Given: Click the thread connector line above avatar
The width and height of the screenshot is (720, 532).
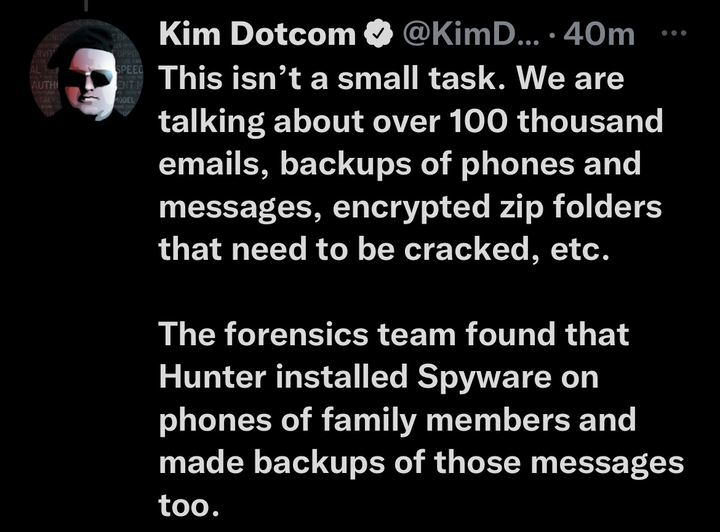Looking at the screenshot, I should pos(87,5).
